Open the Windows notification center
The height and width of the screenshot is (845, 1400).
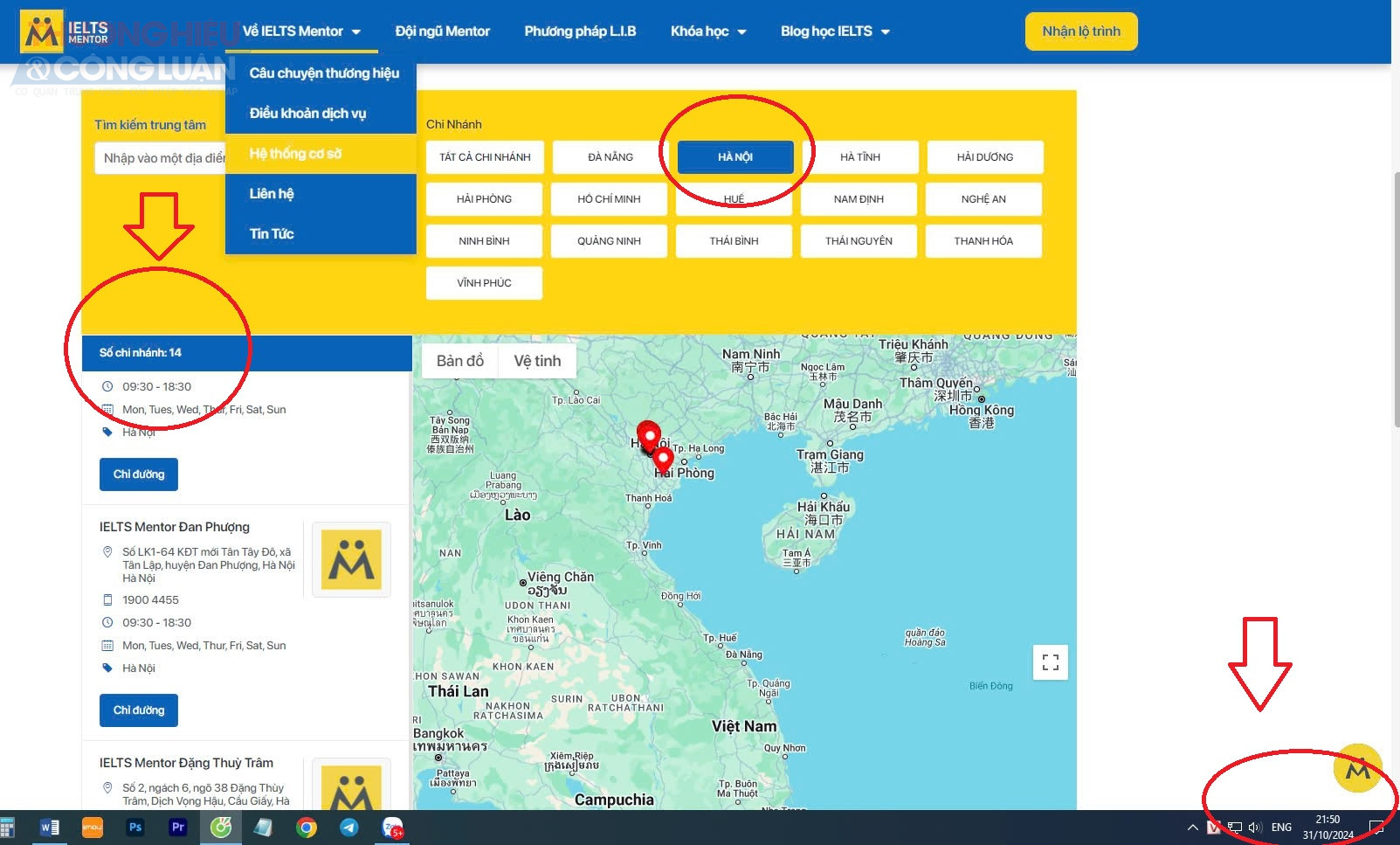(1376, 828)
